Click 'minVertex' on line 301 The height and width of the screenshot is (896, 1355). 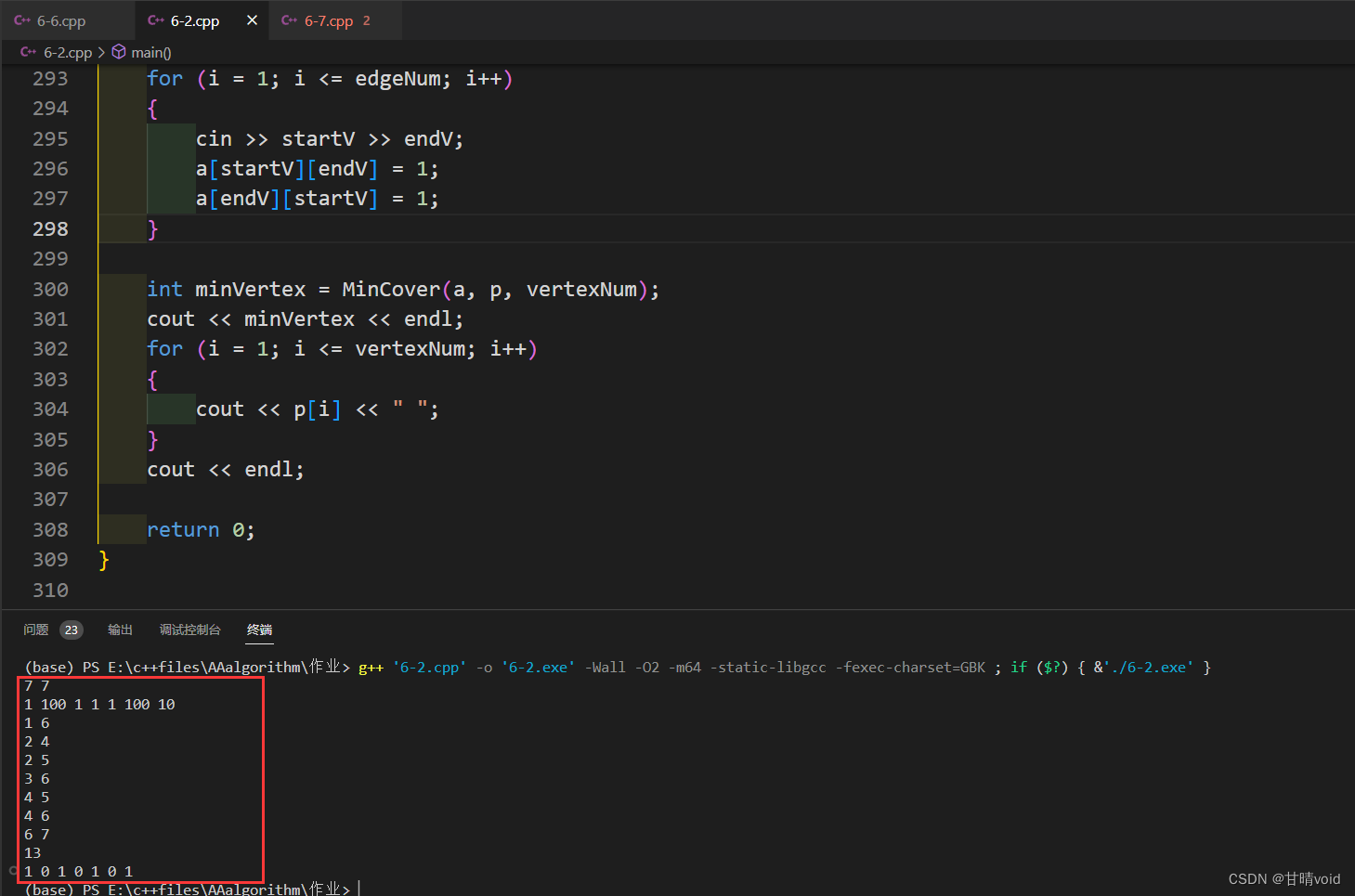point(299,319)
